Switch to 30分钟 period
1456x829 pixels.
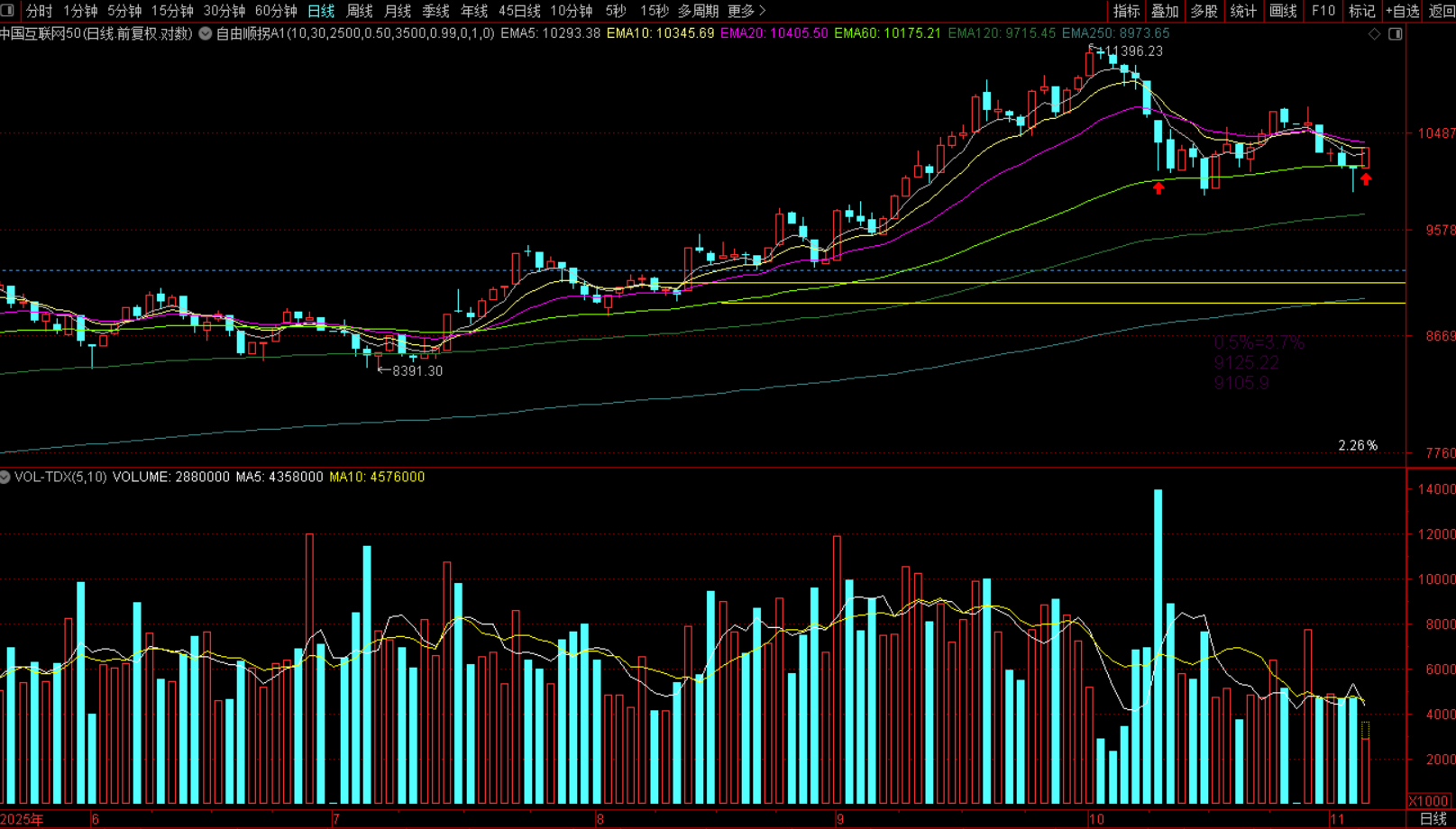pyautogui.click(x=224, y=11)
